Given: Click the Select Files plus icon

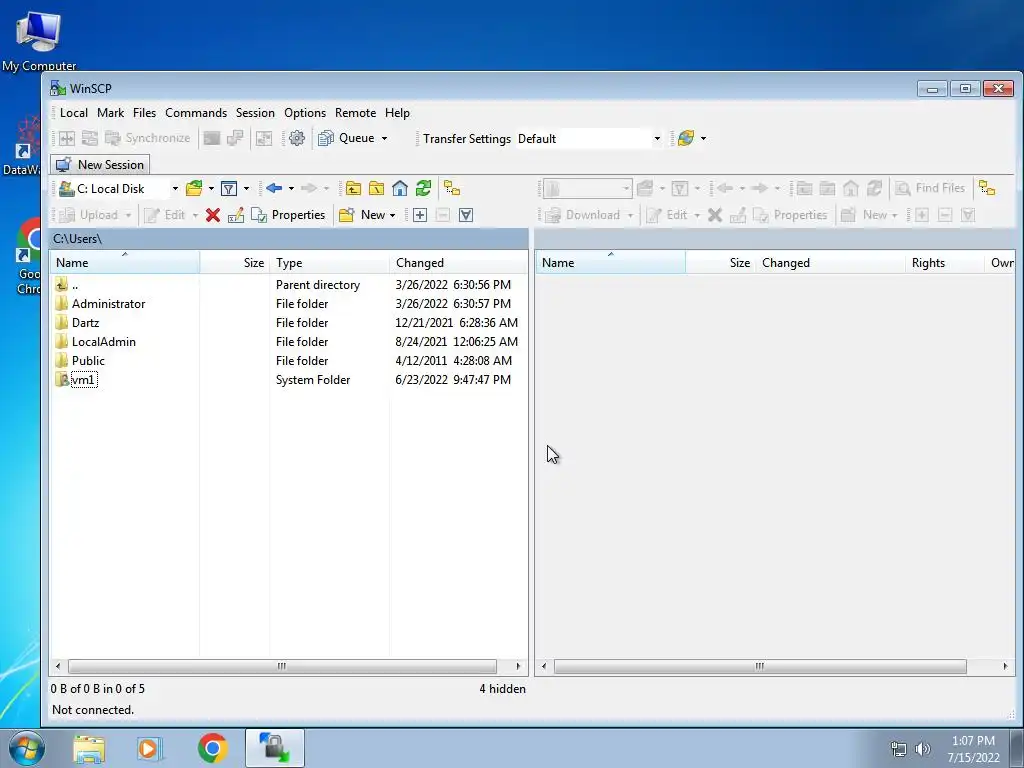Looking at the screenshot, I should (420, 215).
